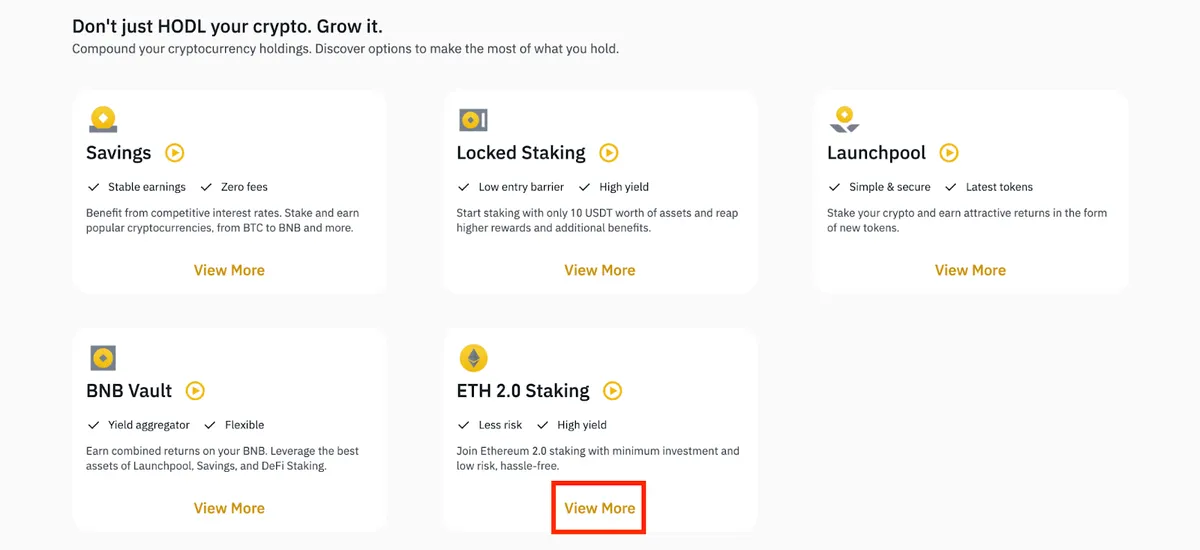The height and width of the screenshot is (550, 1200).
Task: Click the Launchpool icon
Action: [x=844, y=120]
